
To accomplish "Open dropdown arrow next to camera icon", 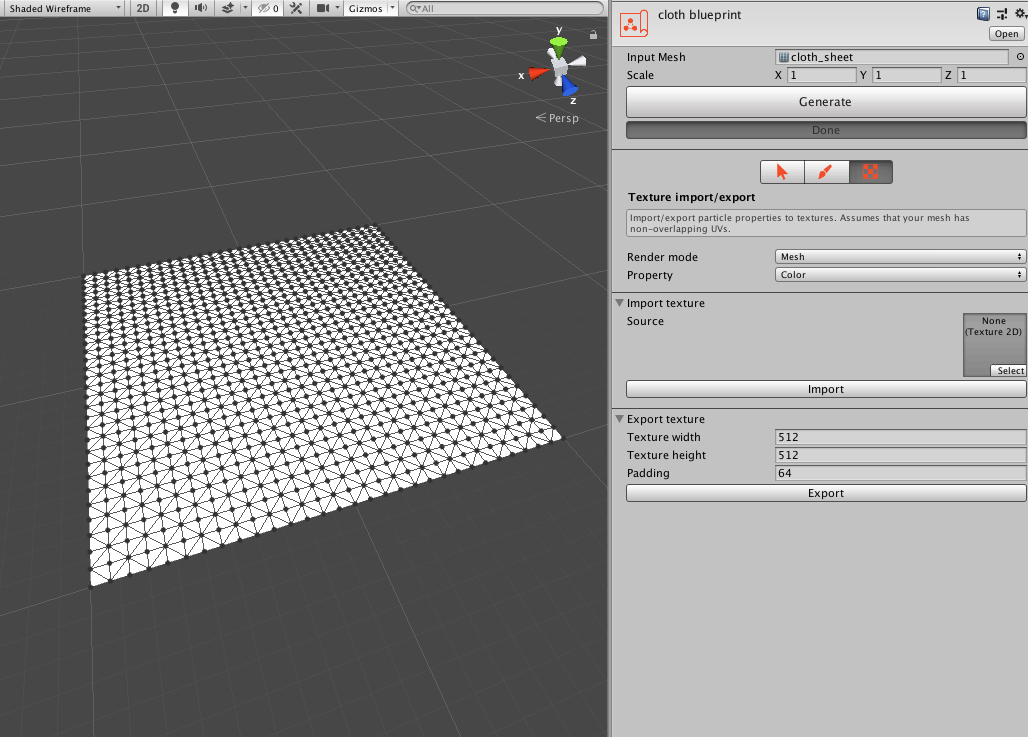I will [x=338, y=9].
